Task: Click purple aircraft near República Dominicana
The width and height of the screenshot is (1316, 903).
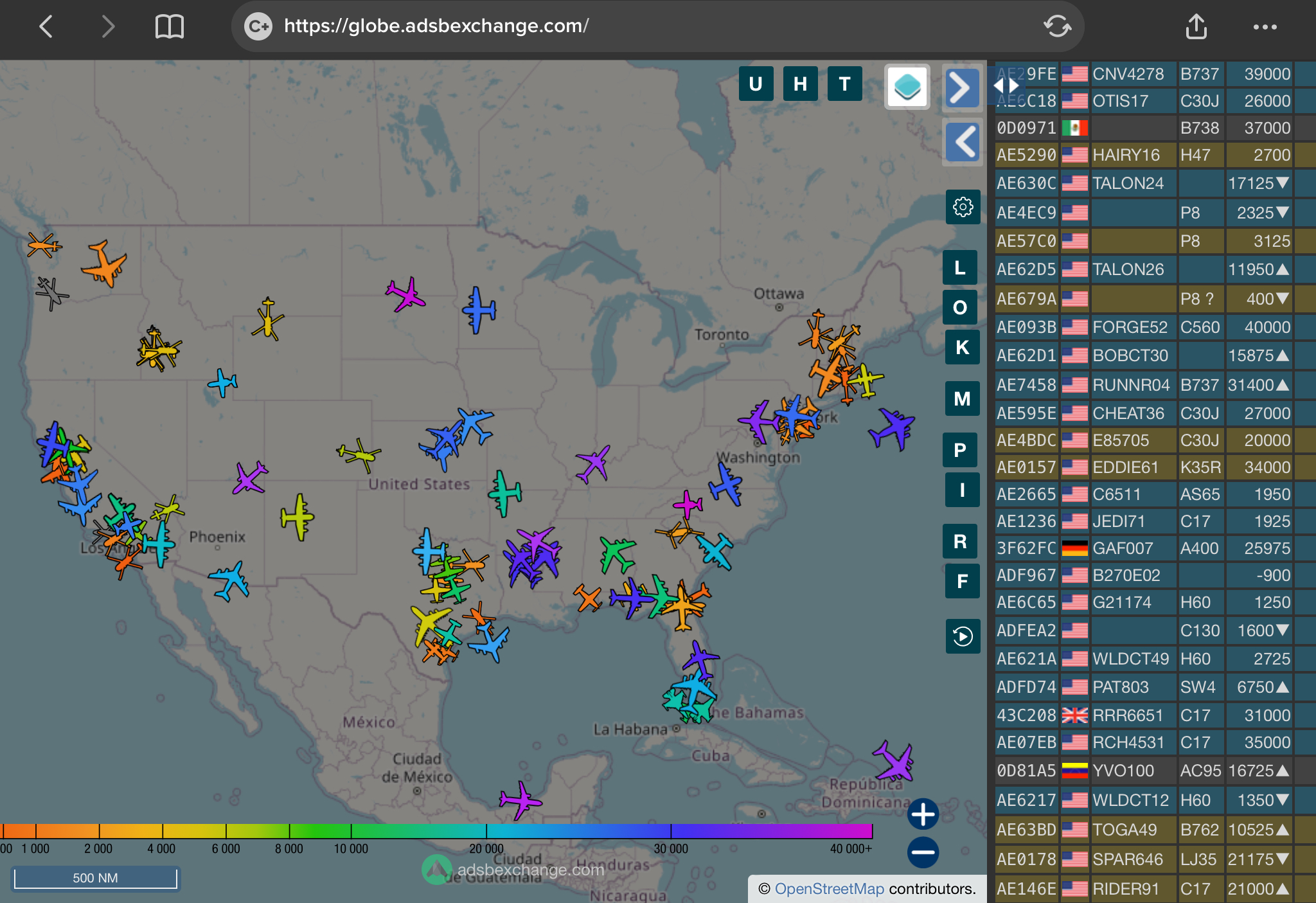Action: click(x=894, y=760)
